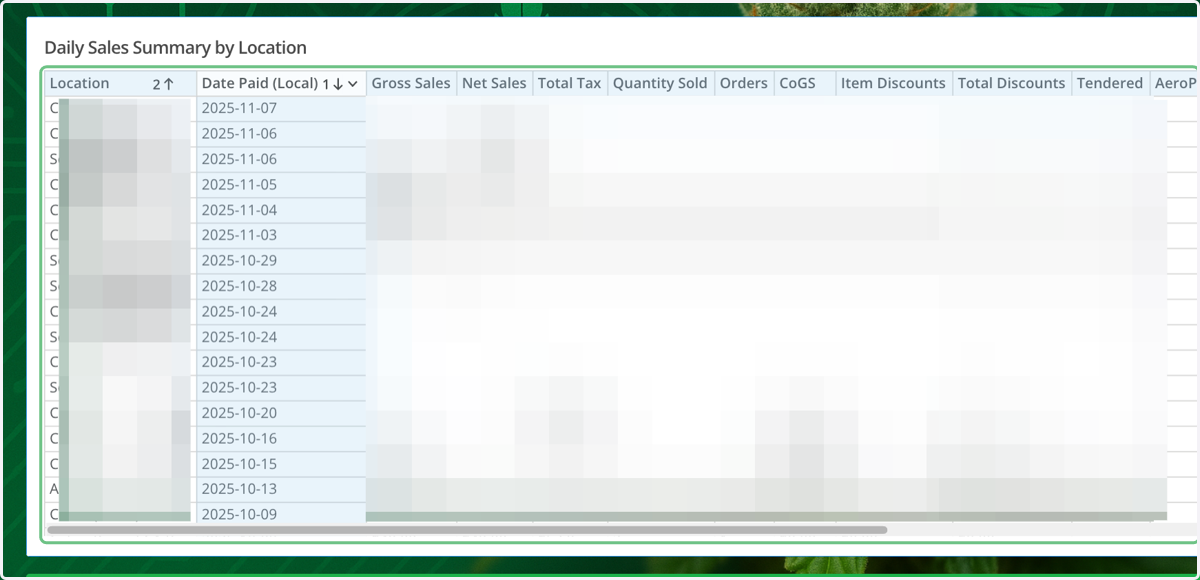Click the 2025-10-20 date cell
This screenshot has width=1200, height=580.
[281, 413]
